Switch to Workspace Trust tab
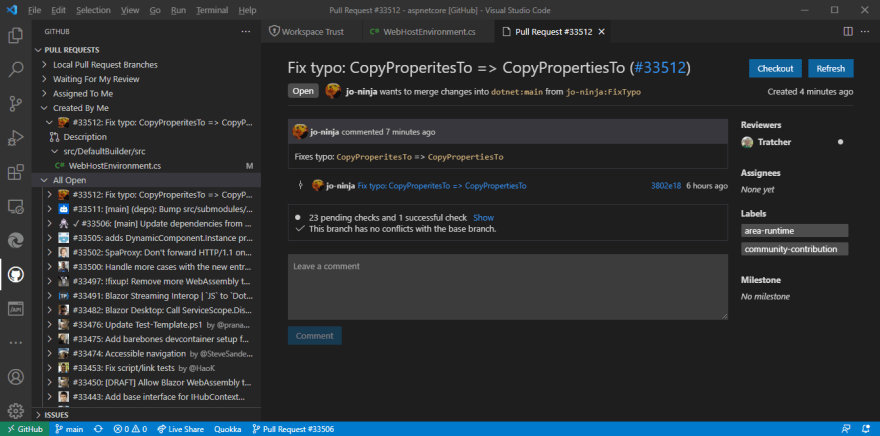 (313, 32)
